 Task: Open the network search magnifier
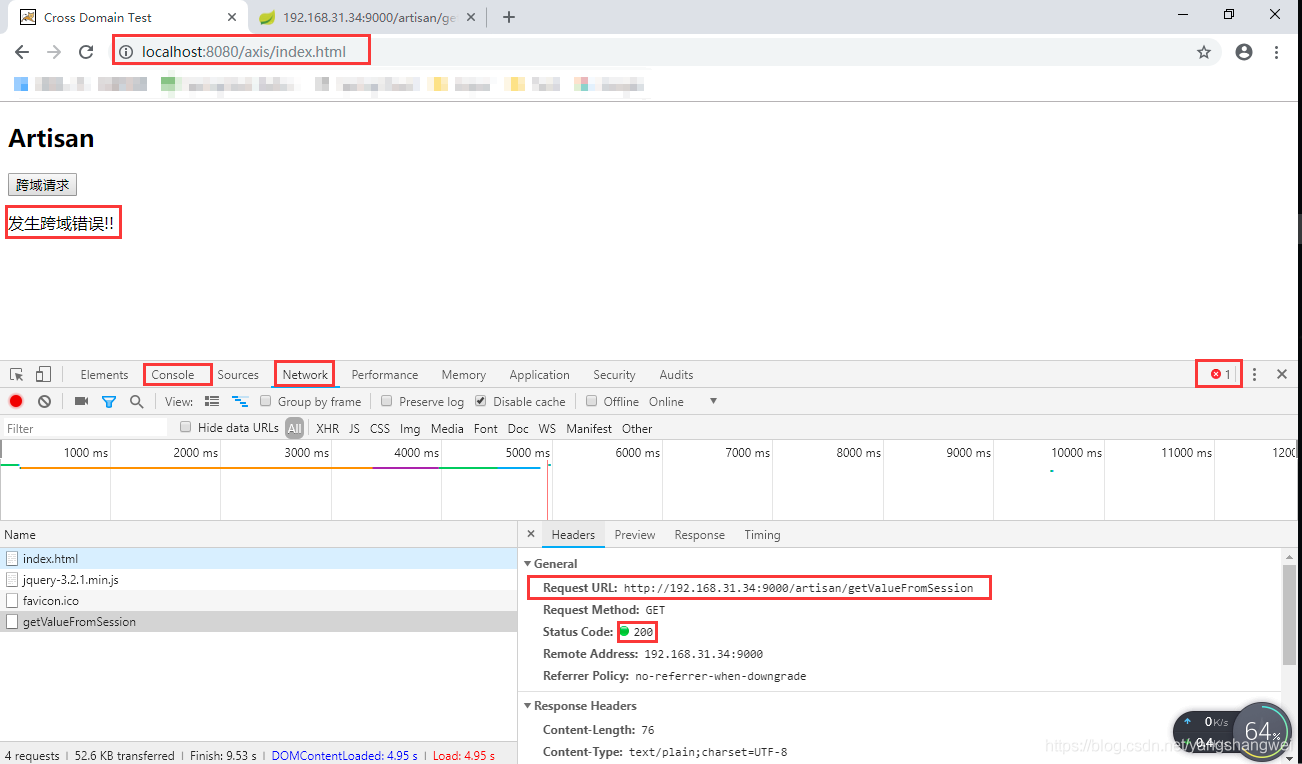(x=136, y=402)
